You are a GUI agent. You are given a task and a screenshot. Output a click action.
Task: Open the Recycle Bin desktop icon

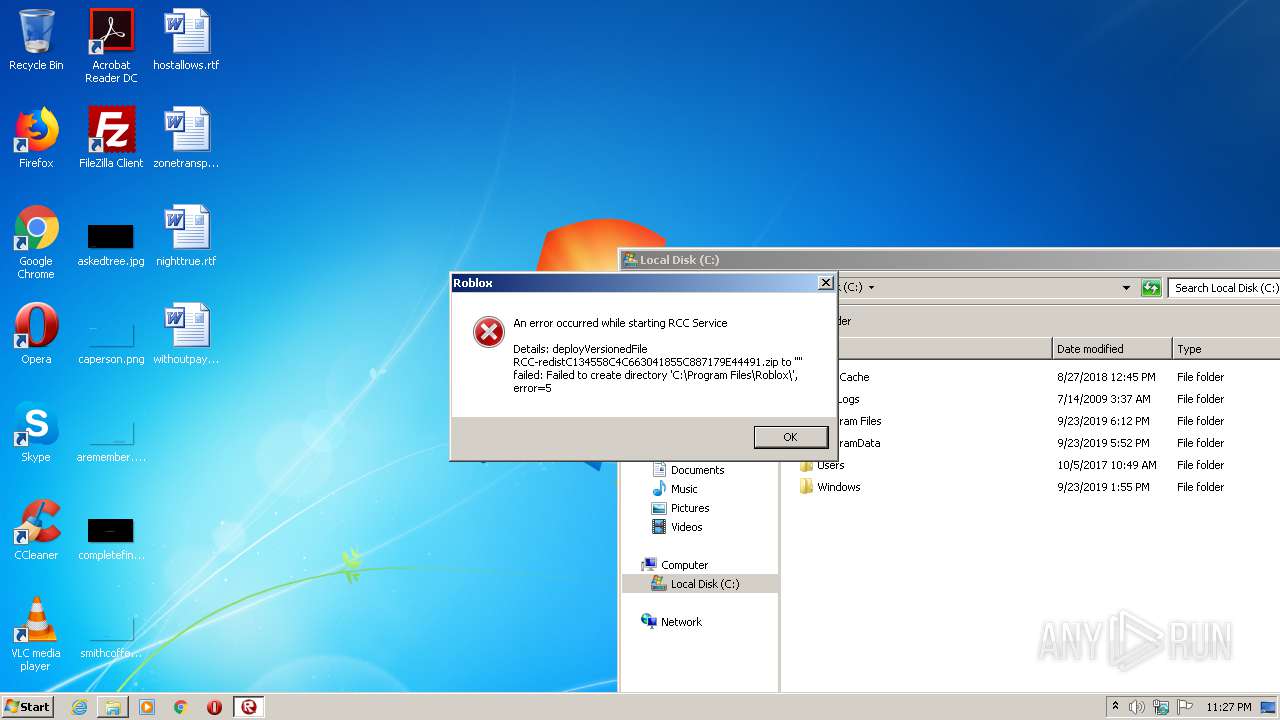coord(36,40)
